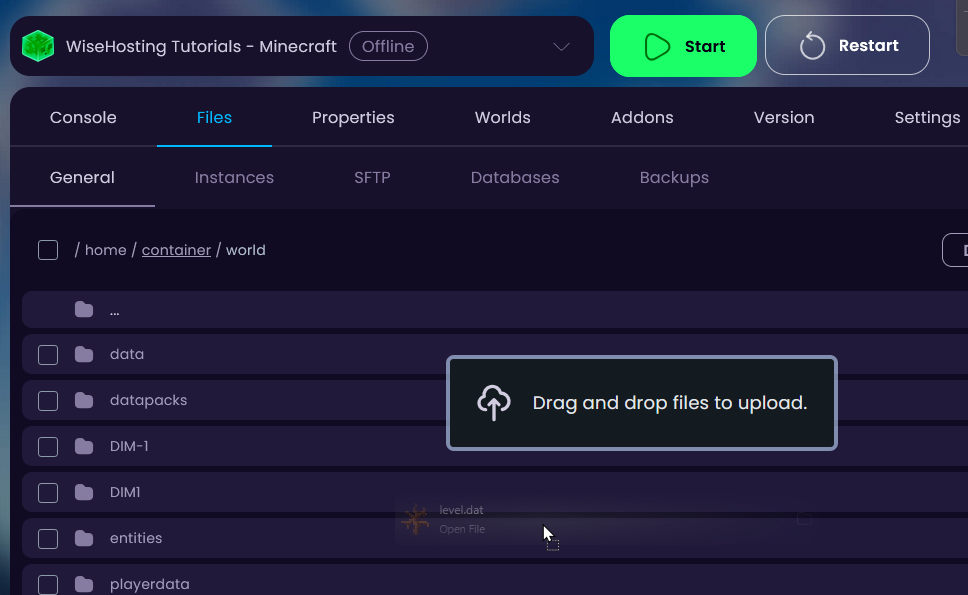
Task: Click the data folder icon
Action: coord(84,354)
